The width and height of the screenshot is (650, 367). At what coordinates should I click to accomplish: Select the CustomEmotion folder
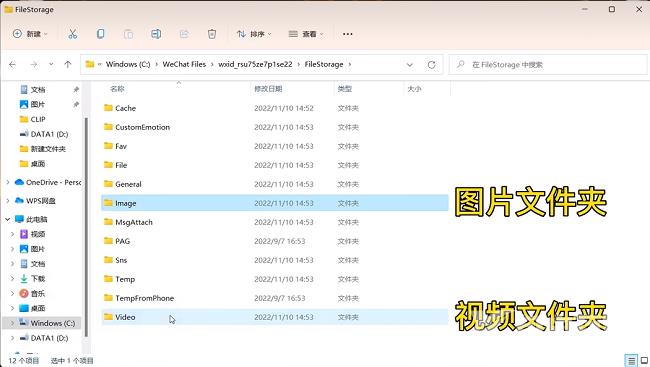(274, 127)
